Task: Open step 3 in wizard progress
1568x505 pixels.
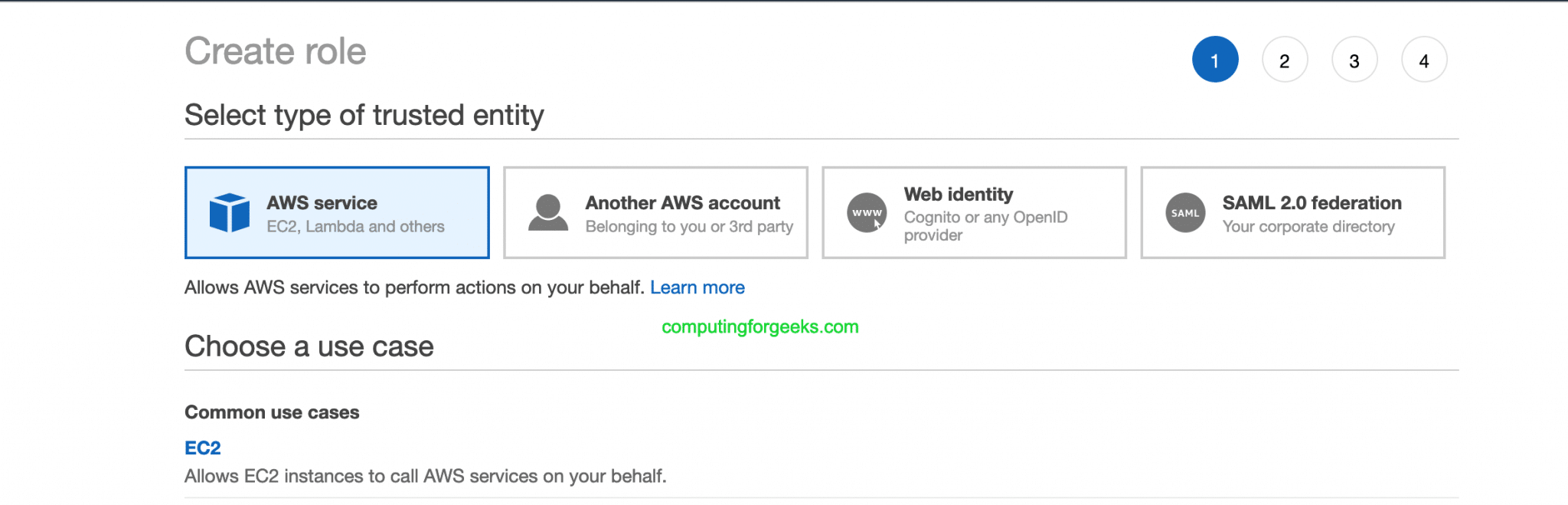Action: [x=1354, y=60]
